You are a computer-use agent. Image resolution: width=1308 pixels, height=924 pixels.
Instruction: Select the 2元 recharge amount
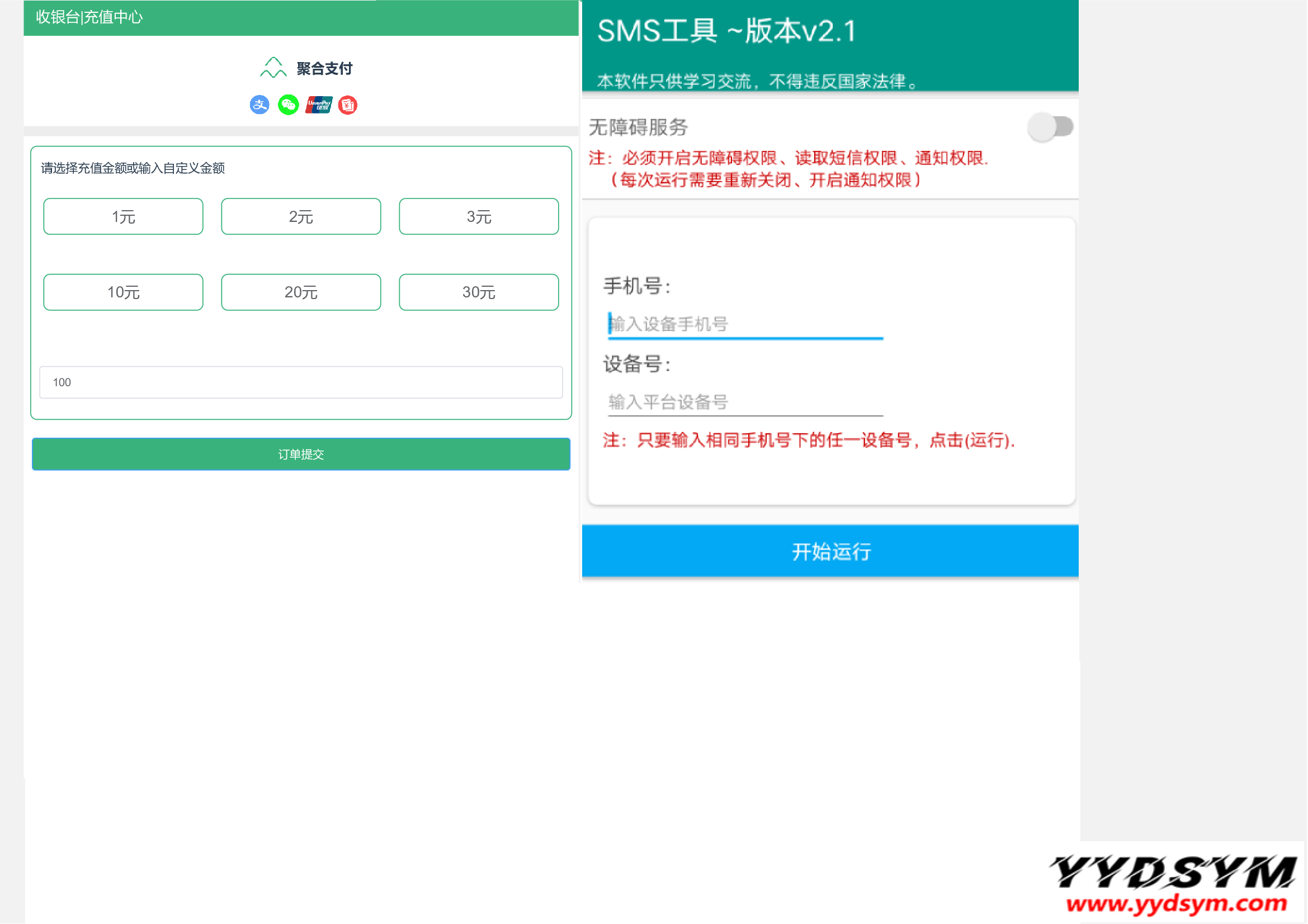click(301, 216)
